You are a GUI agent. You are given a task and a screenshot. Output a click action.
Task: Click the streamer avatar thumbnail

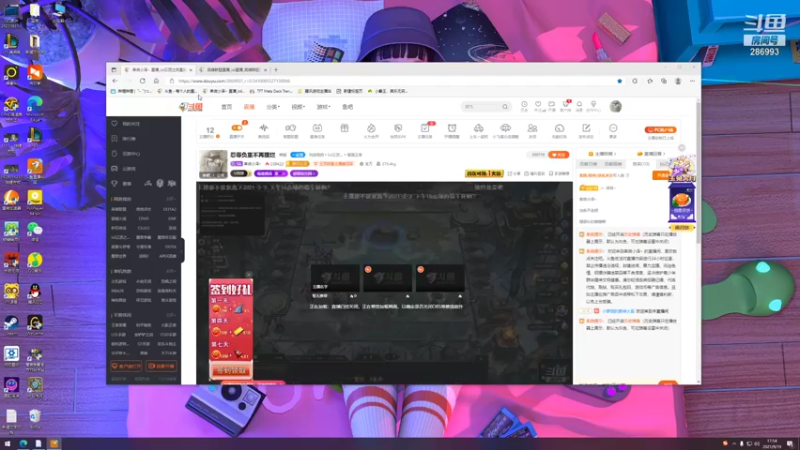[213, 164]
